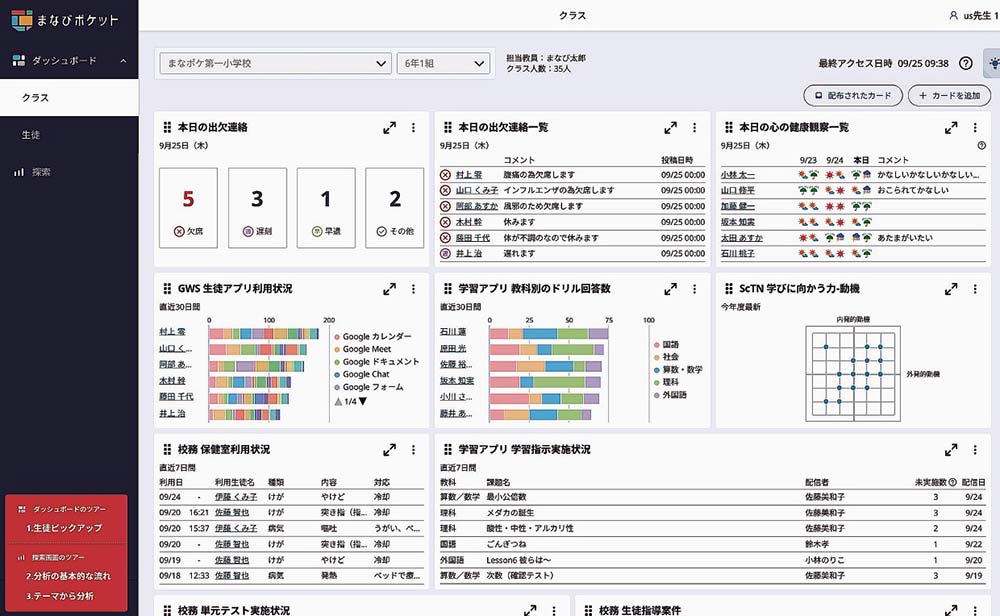Viewport: 1000px width, 616px height.
Task: Open kebab menu on 校務 保健室利用状況 card
Action: [x=414, y=449]
